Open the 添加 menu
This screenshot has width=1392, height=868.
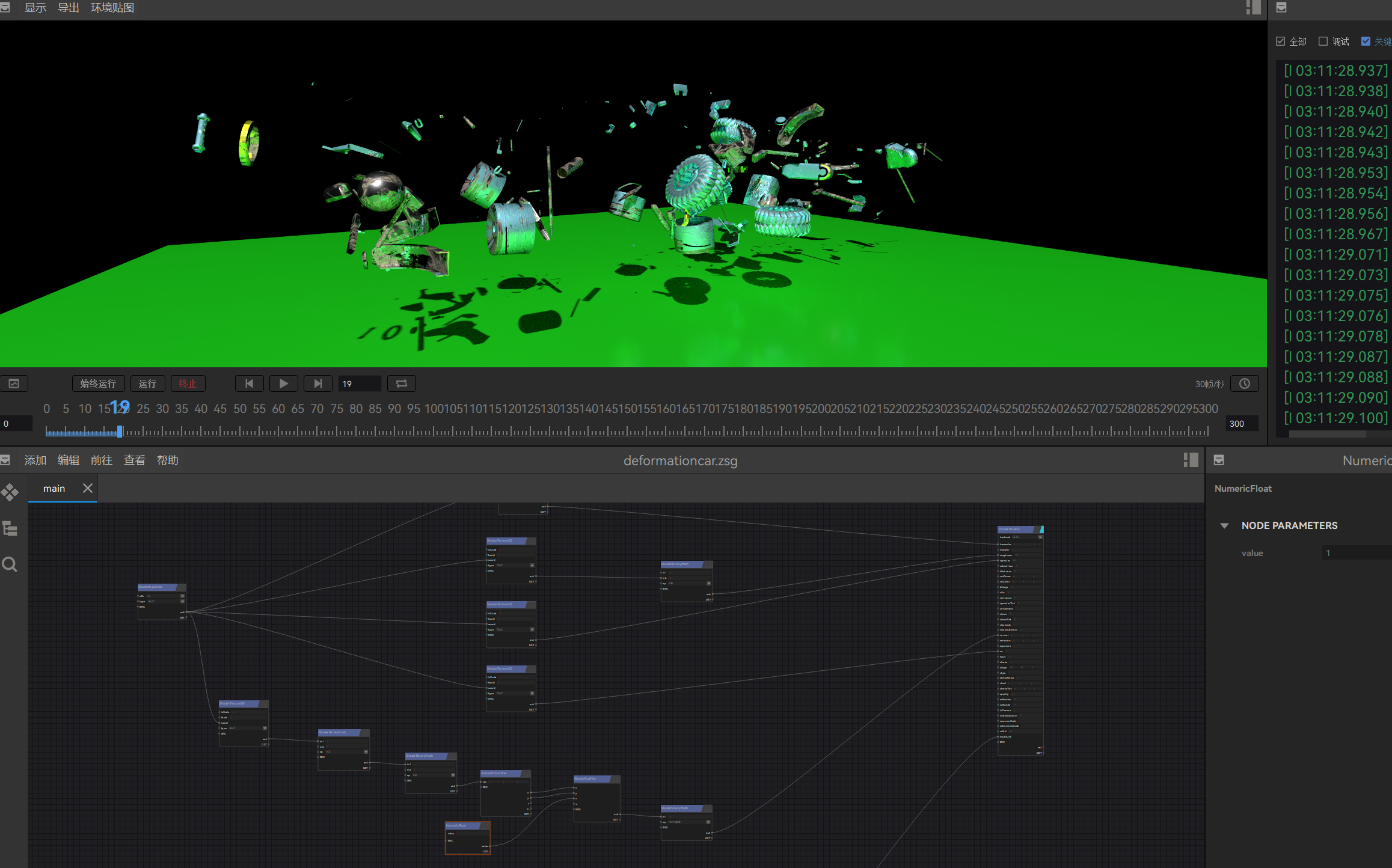tap(35, 460)
